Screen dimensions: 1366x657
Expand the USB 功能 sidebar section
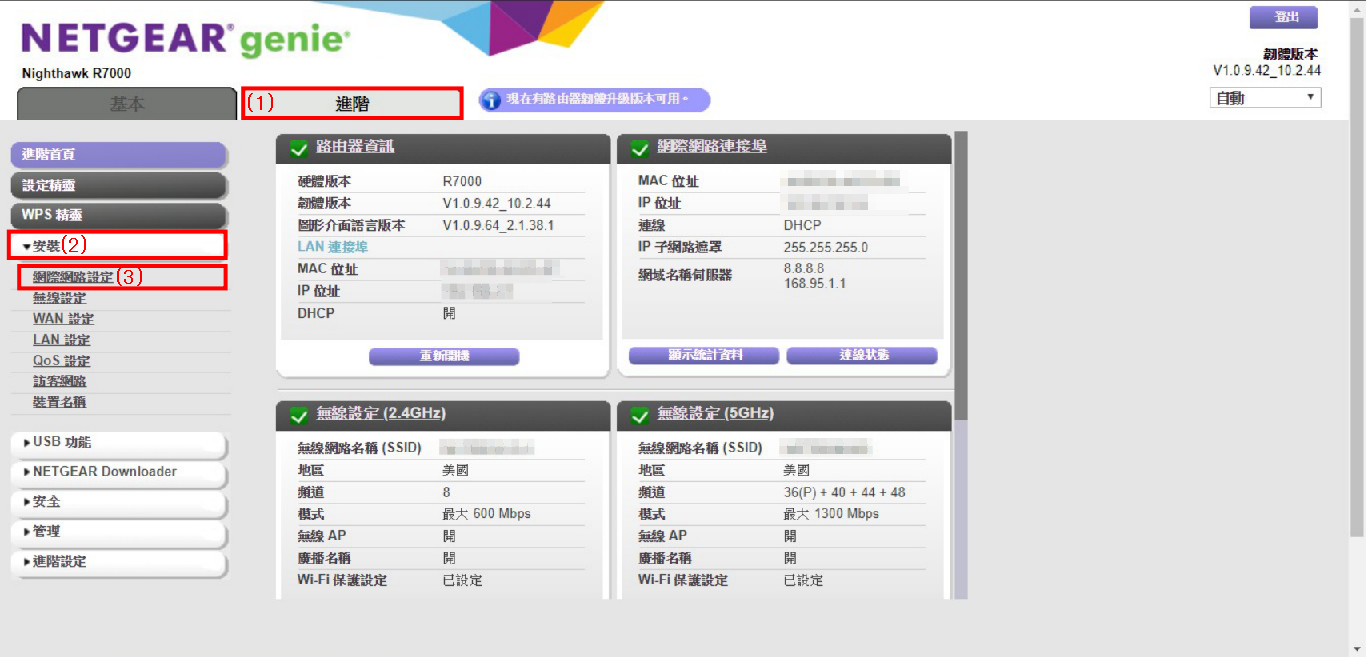pyautogui.click(x=119, y=443)
